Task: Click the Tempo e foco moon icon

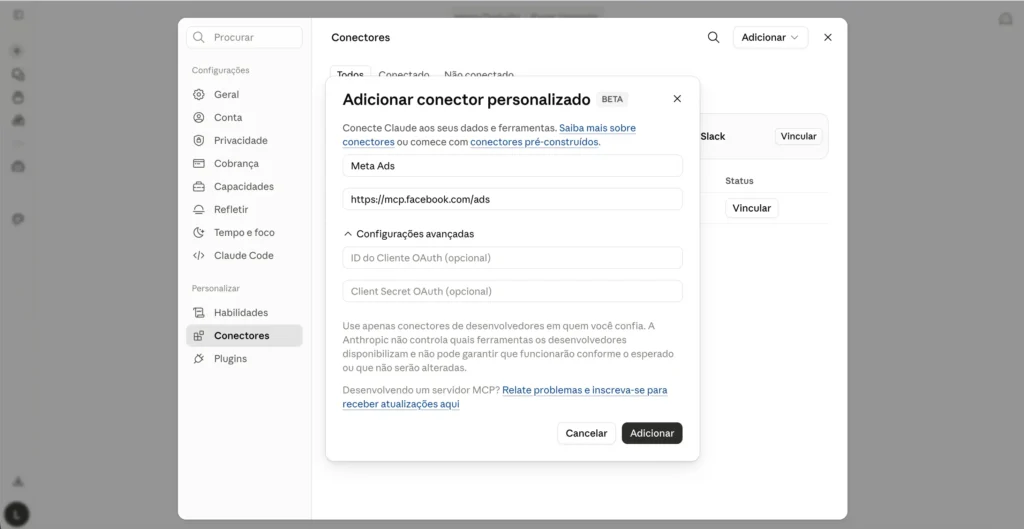Action: click(x=199, y=232)
